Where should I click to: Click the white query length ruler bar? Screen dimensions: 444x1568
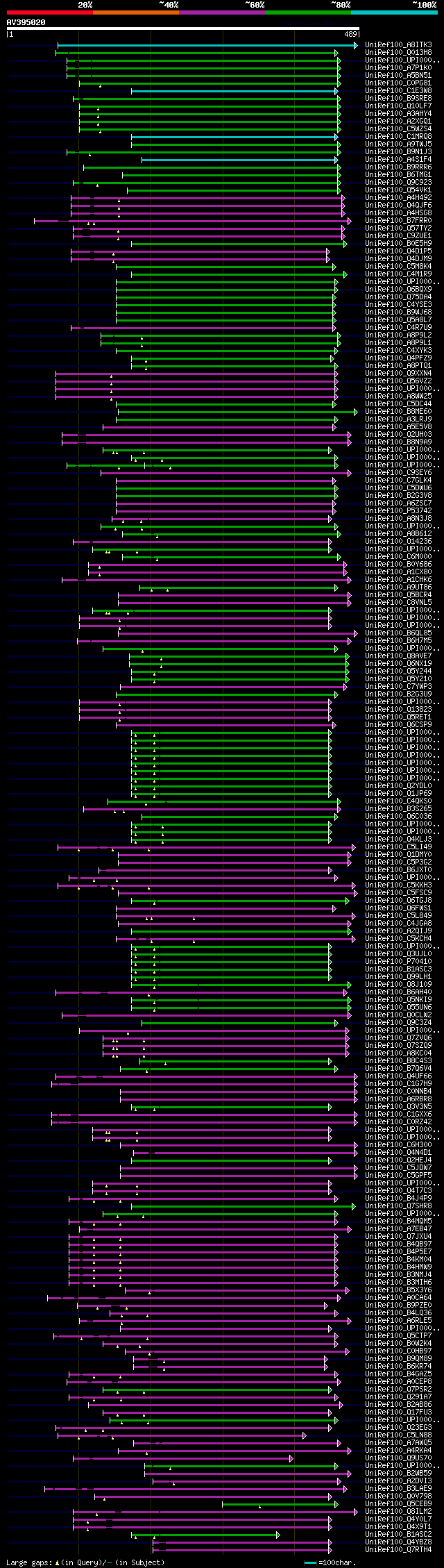[x=183, y=28]
